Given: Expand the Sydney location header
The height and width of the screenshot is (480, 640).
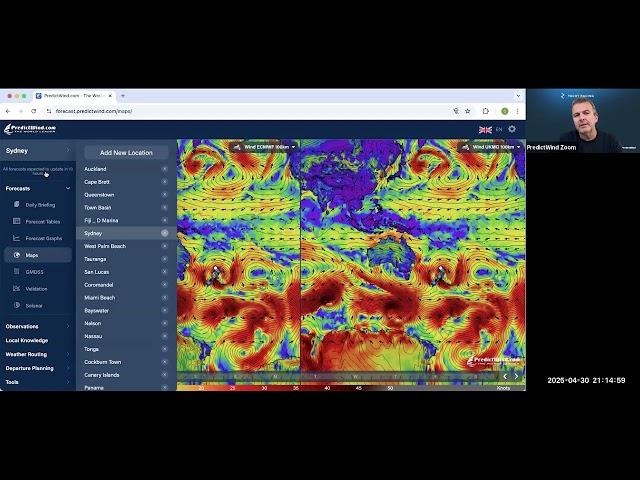Looking at the screenshot, I should click(38, 151).
